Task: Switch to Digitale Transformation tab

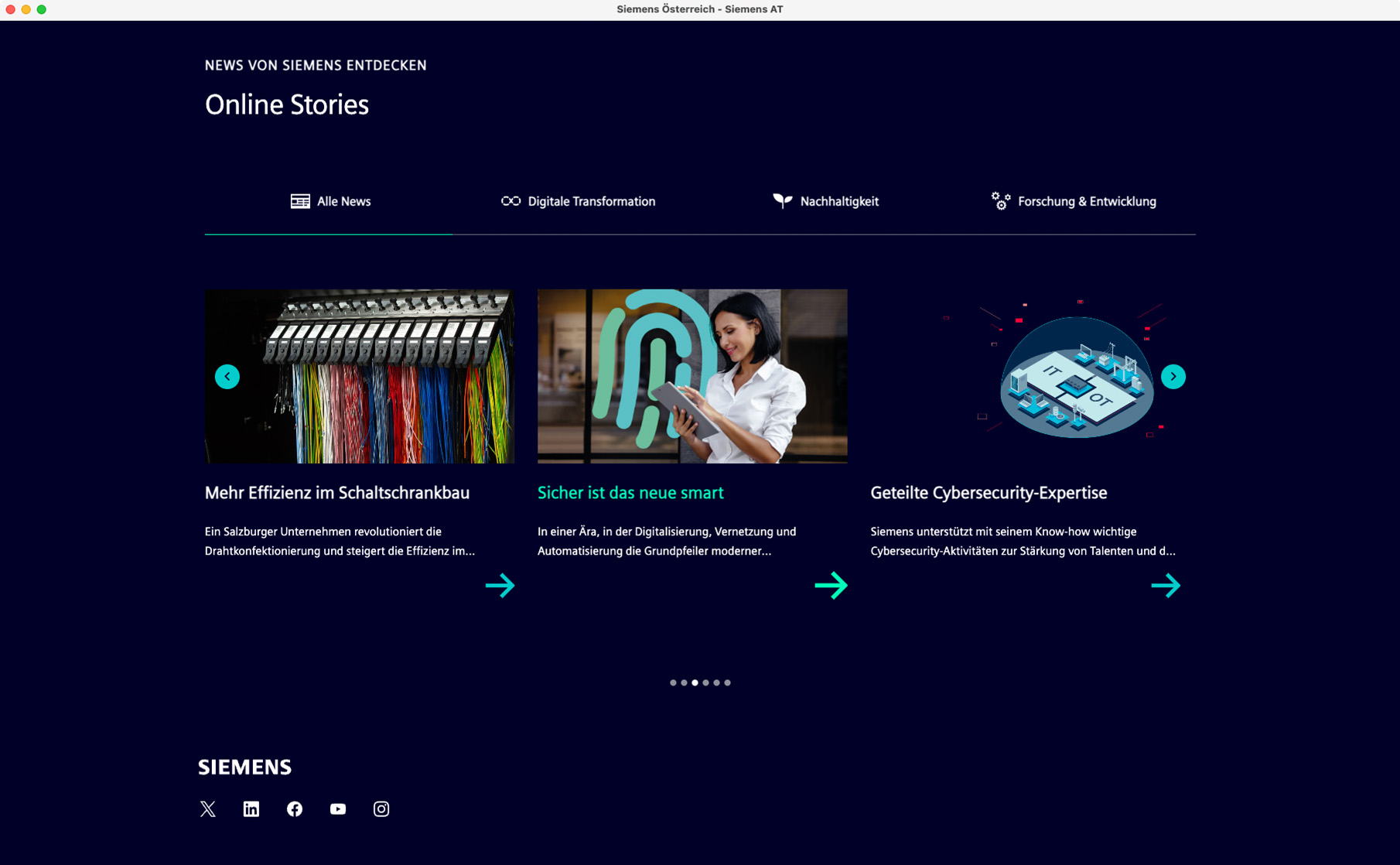Action: [578, 202]
